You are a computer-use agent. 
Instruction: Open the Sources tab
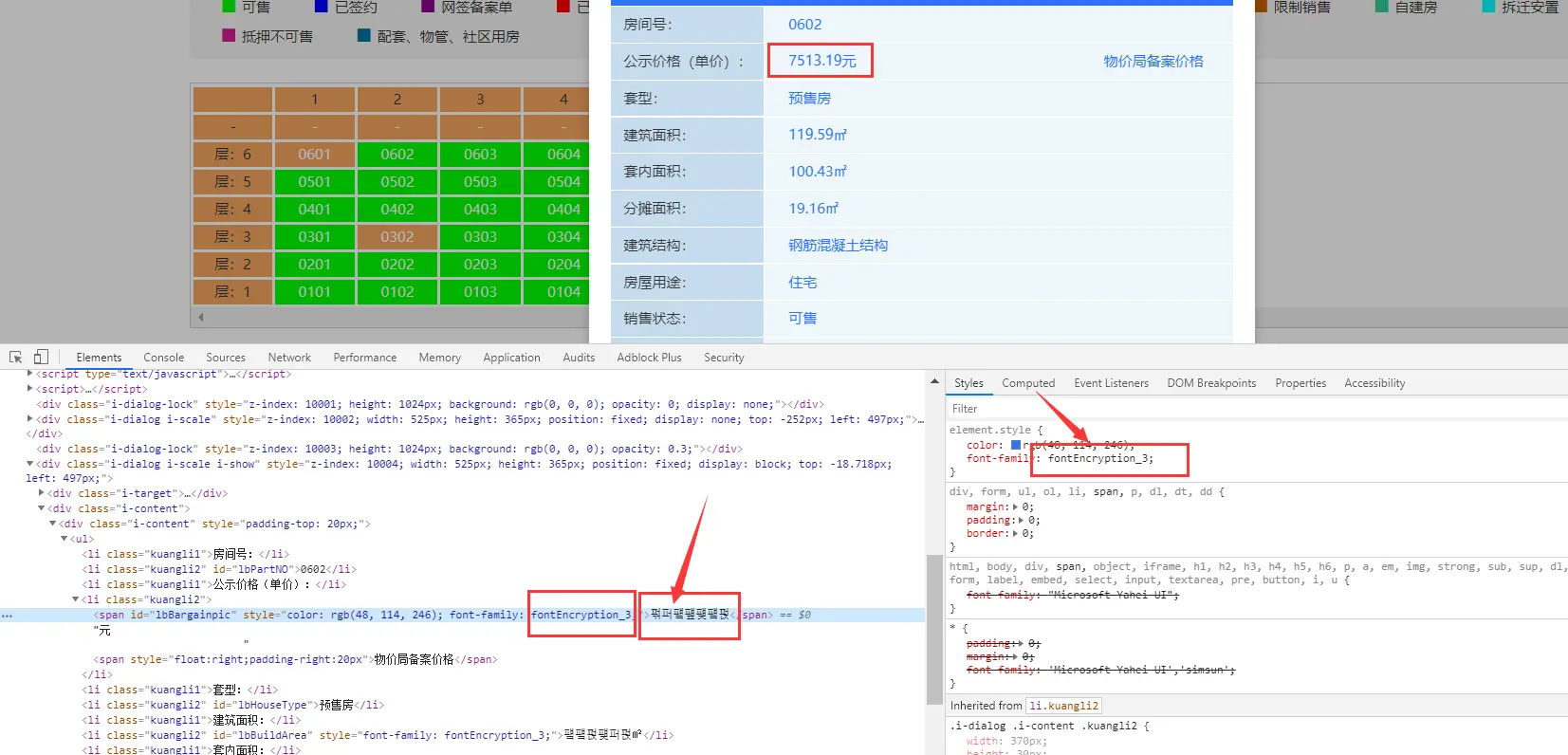(226, 358)
